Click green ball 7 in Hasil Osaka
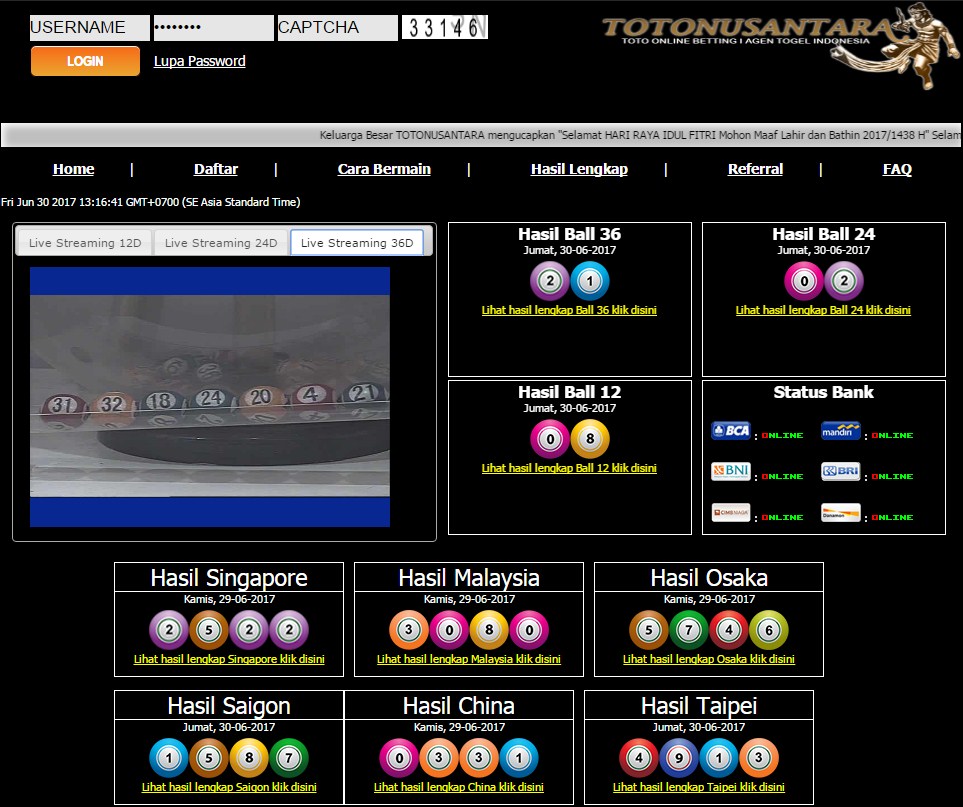This screenshot has height=807, width=963. [688, 630]
